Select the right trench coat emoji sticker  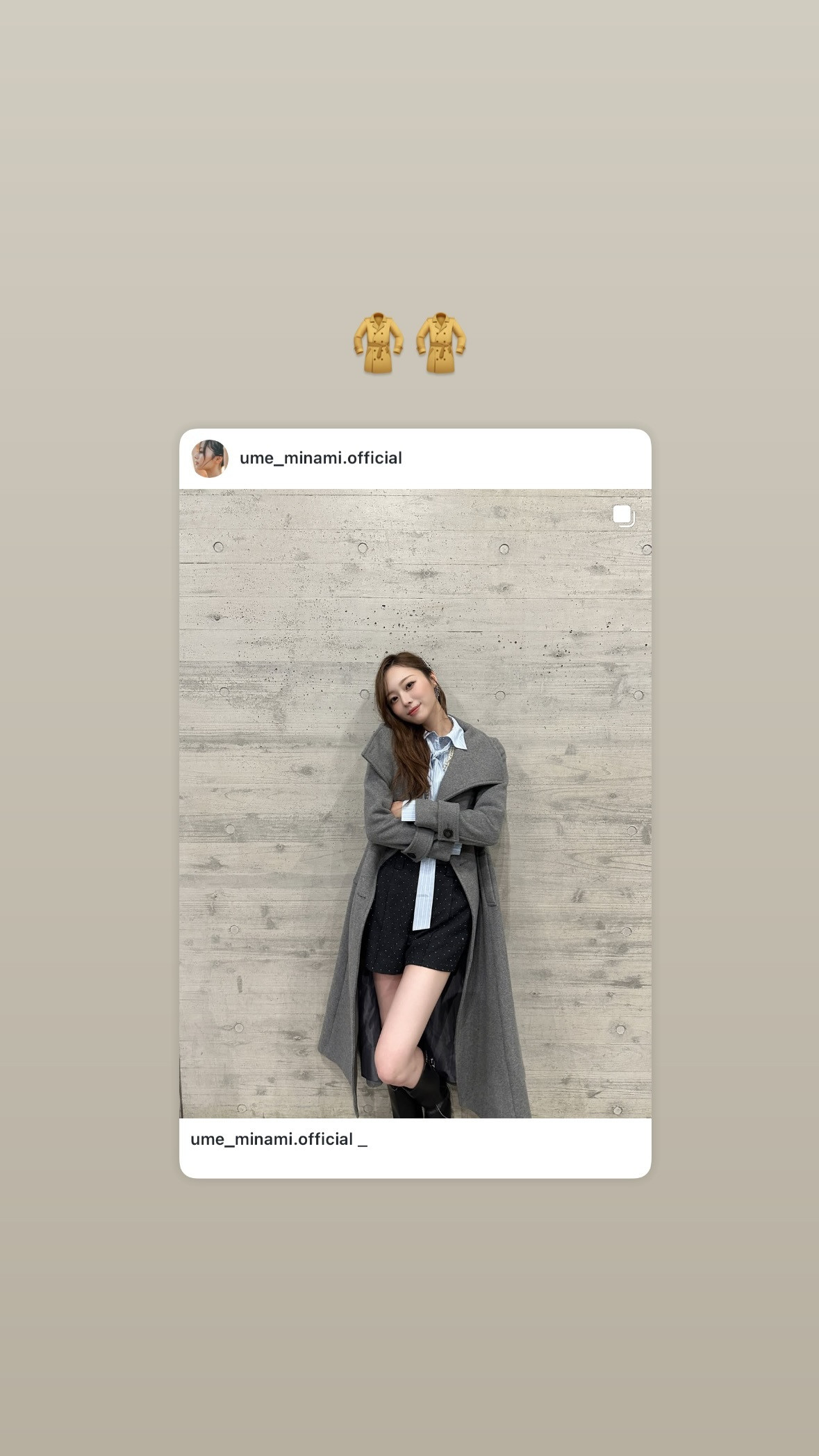click(x=440, y=343)
